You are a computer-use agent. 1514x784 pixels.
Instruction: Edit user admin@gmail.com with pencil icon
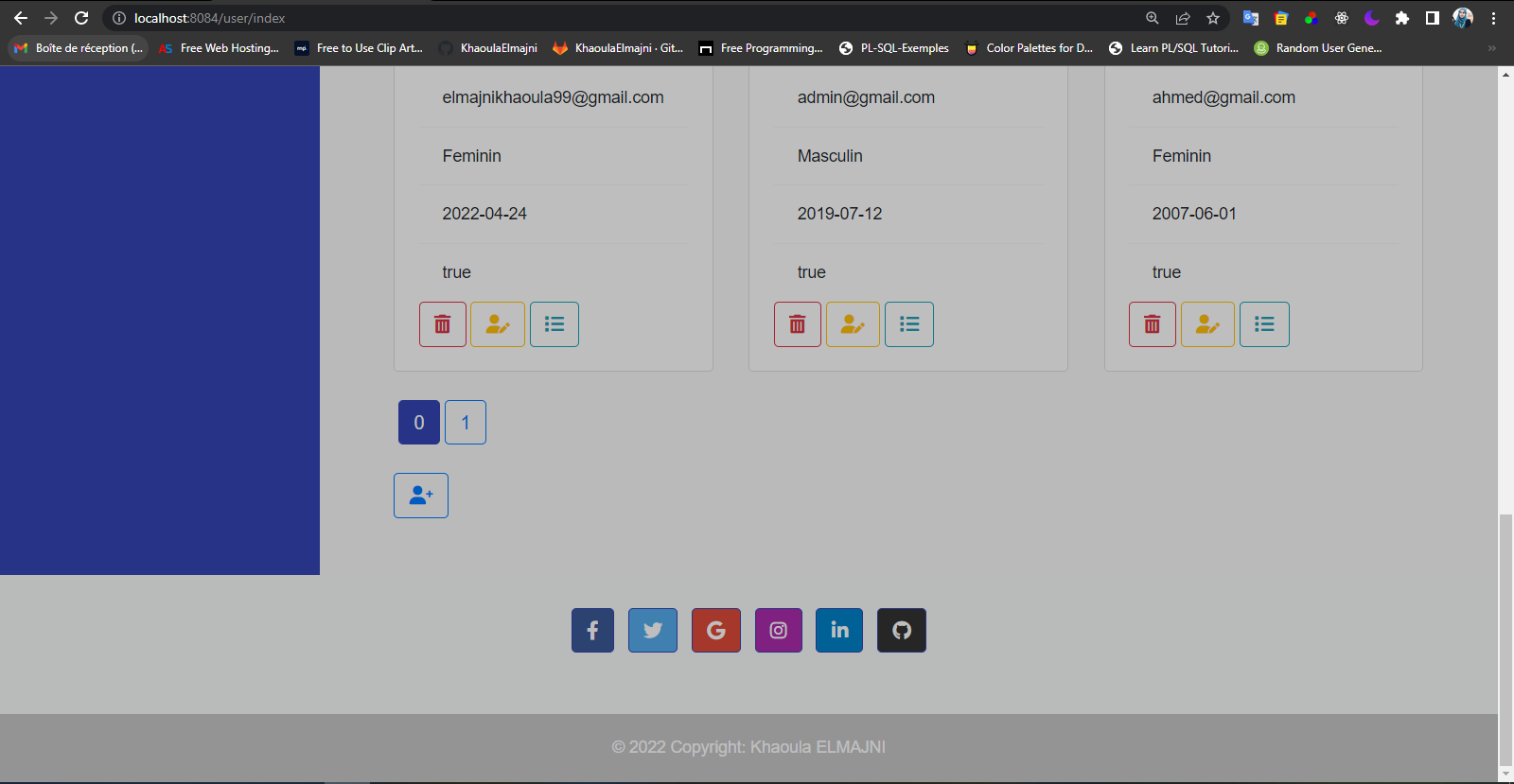pos(853,324)
